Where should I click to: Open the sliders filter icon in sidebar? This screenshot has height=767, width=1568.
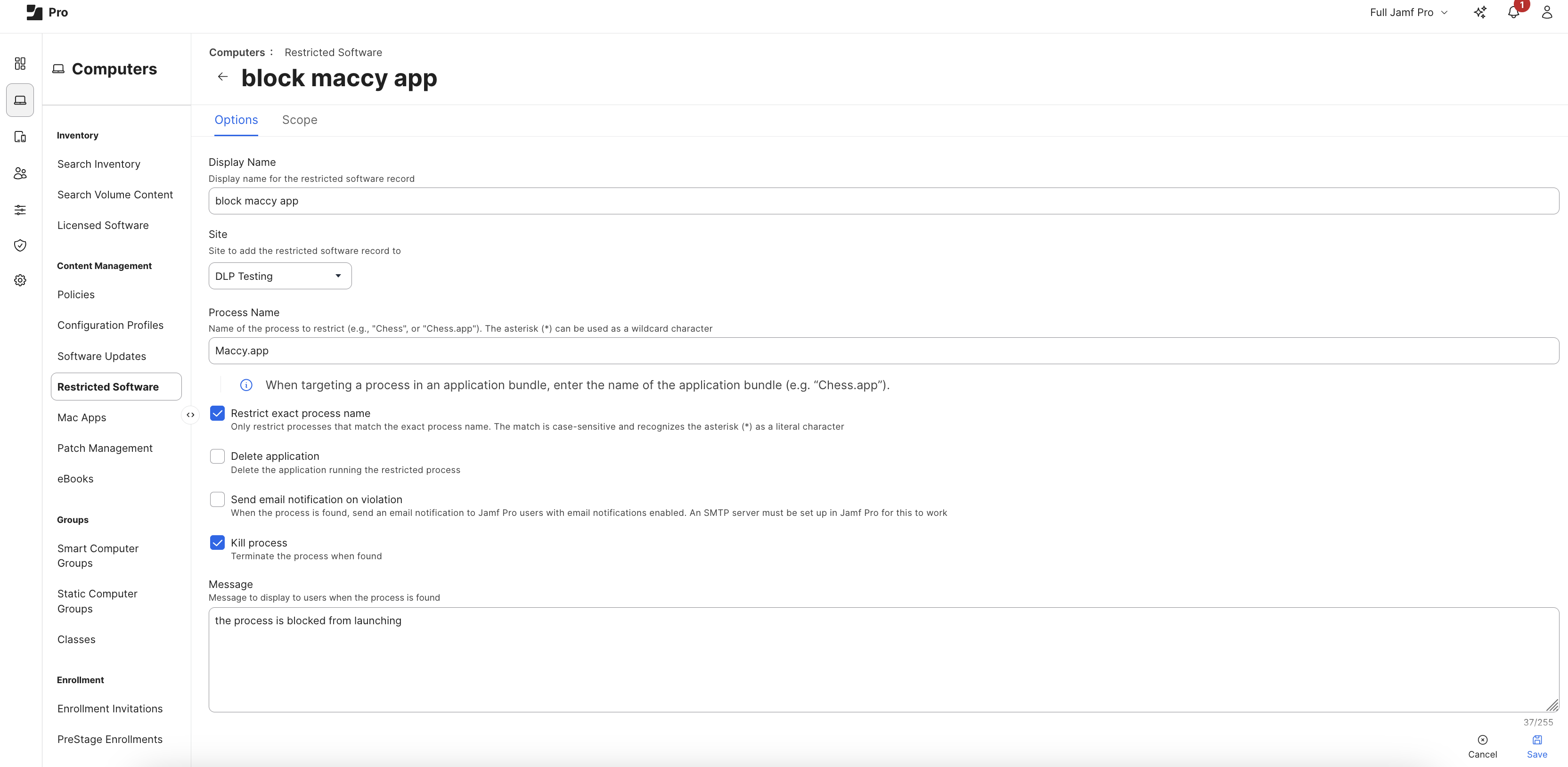20,209
